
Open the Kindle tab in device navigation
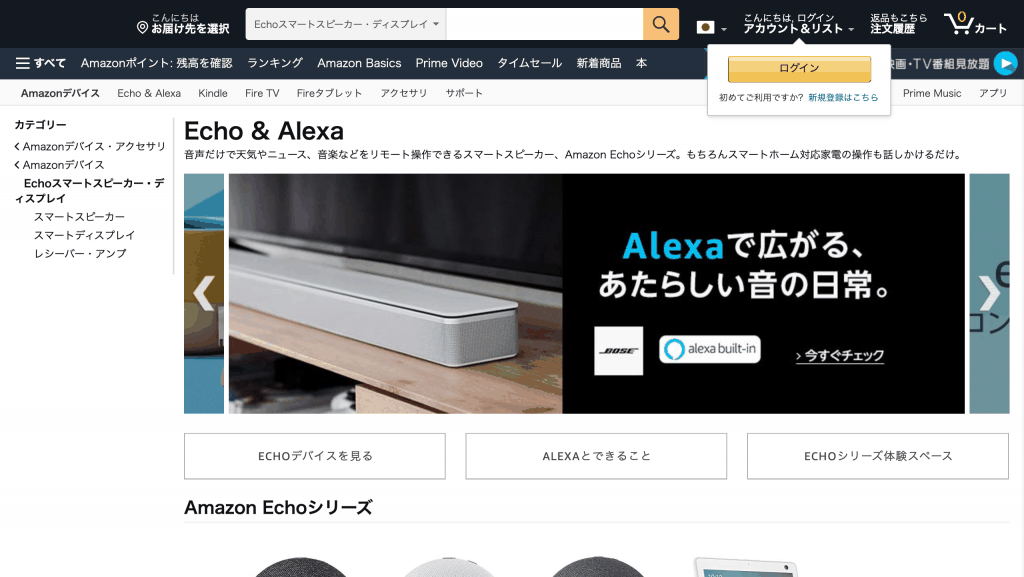213,93
